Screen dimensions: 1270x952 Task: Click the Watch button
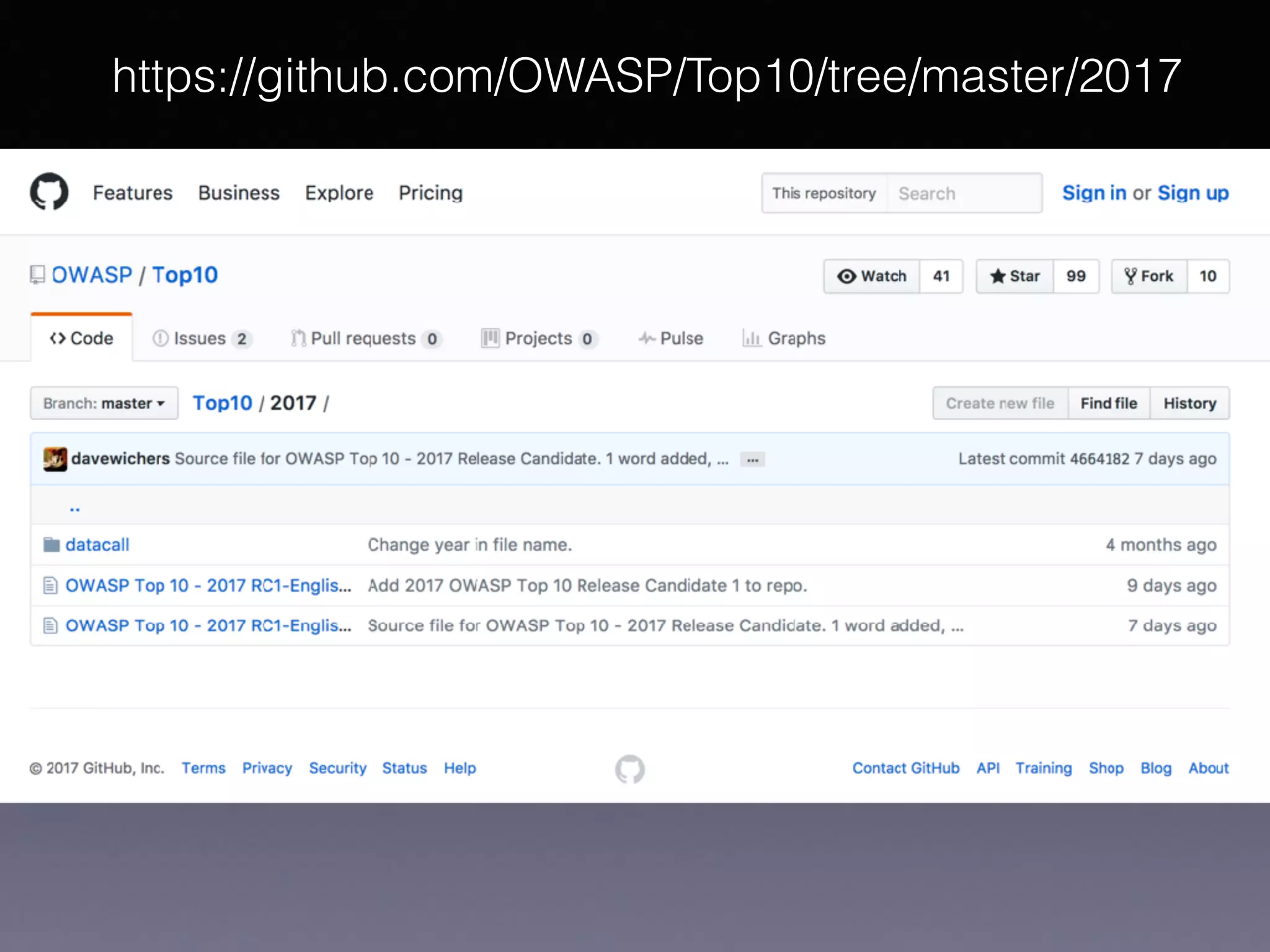(872, 276)
